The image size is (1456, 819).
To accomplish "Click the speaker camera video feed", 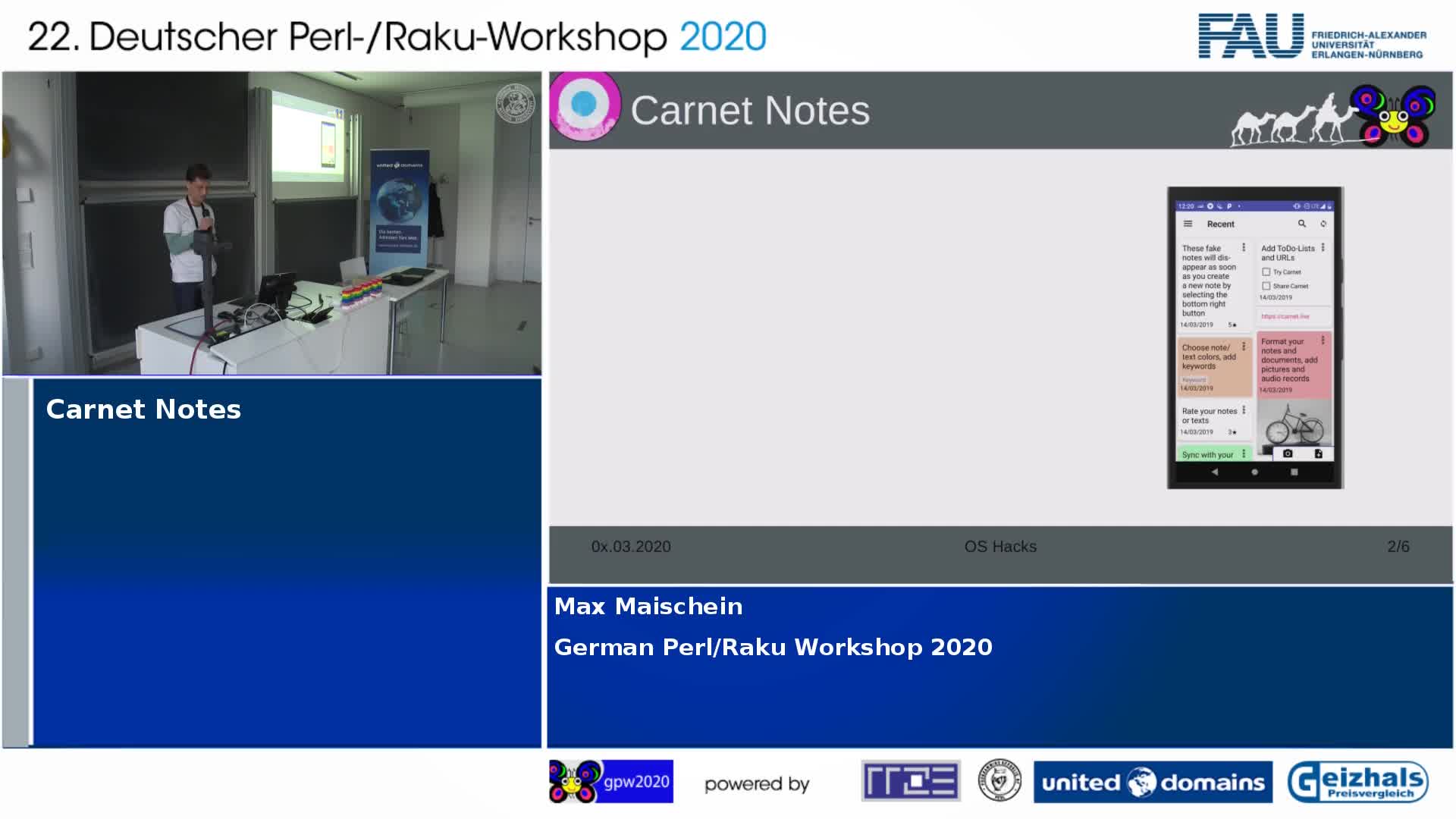I will click(271, 223).
